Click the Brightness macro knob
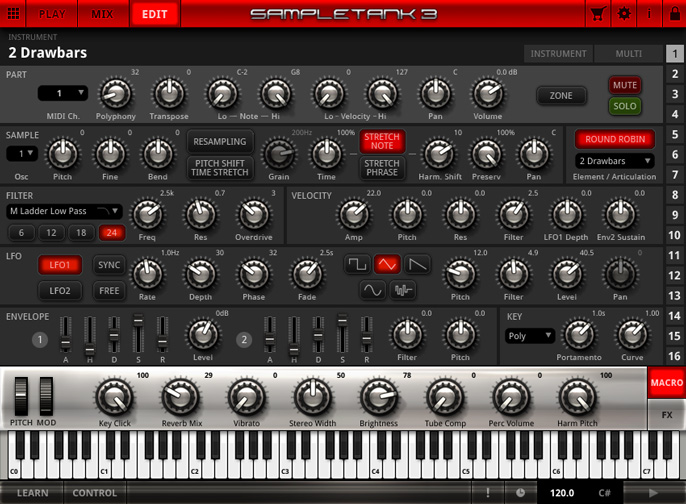The image size is (686, 504). [378, 397]
